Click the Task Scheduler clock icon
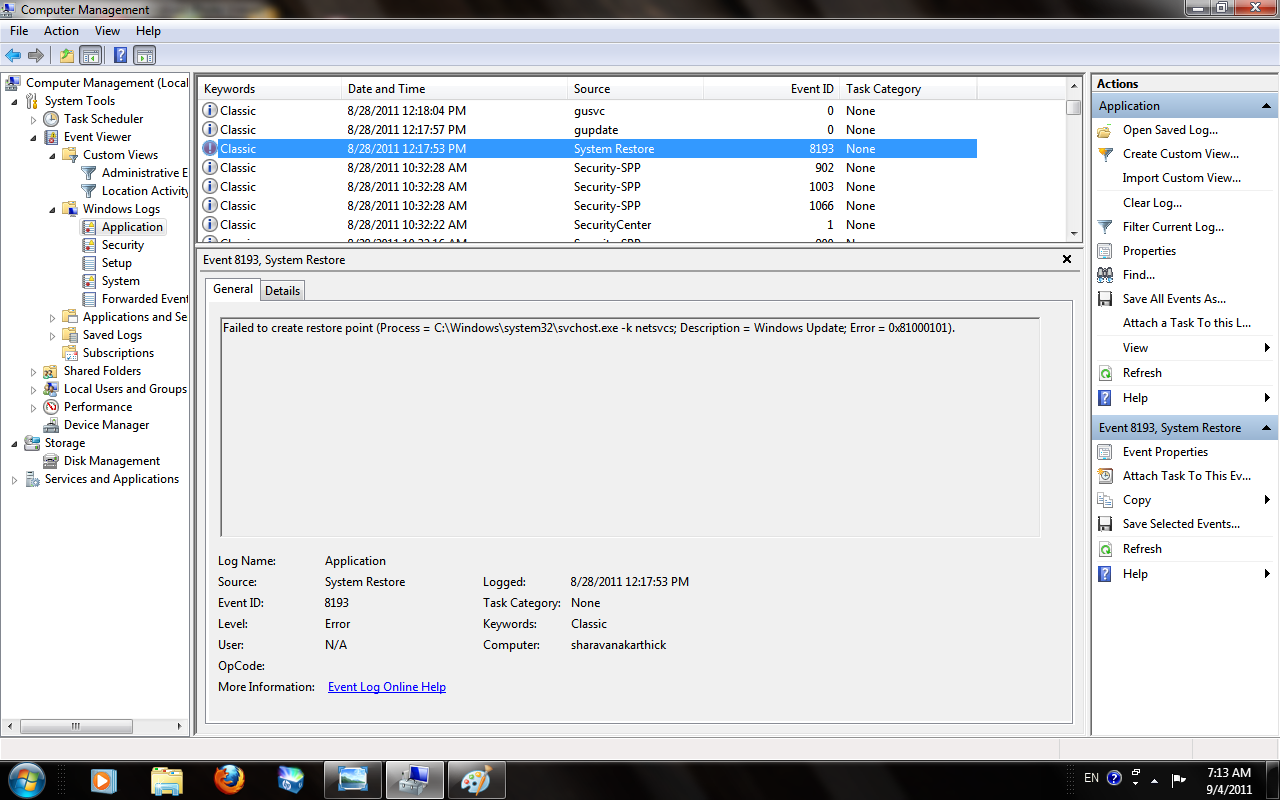The height and width of the screenshot is (800, 1280). (x=51, y=119)
